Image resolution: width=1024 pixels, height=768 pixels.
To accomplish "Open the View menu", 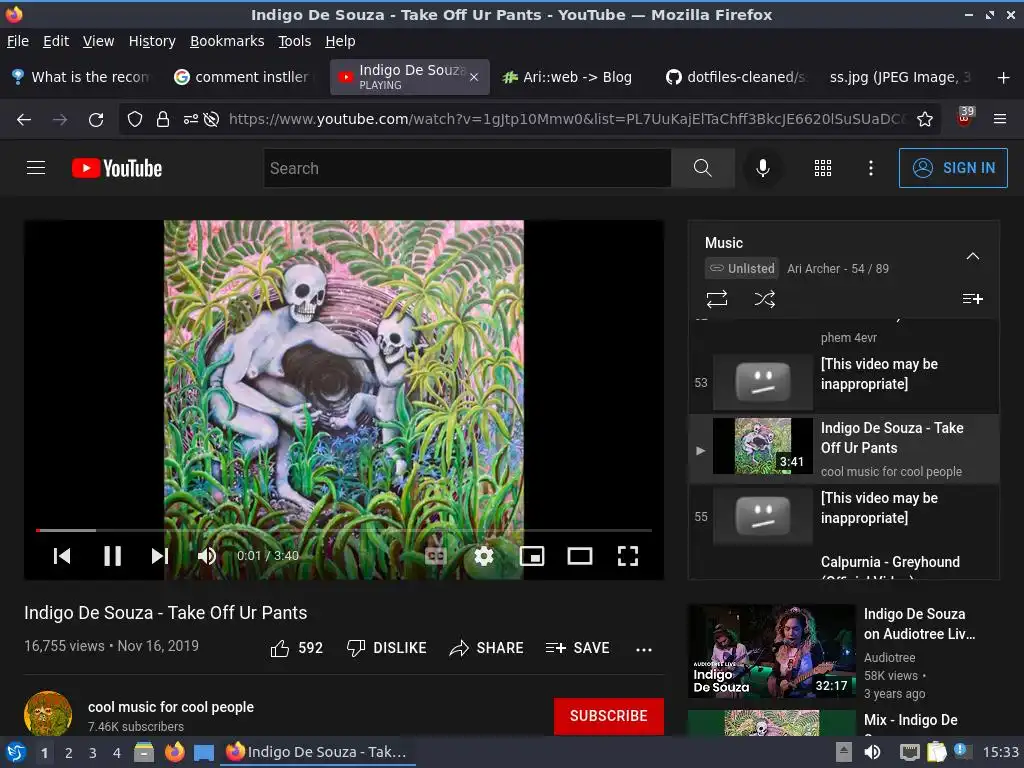I will (x=99, y=41).
